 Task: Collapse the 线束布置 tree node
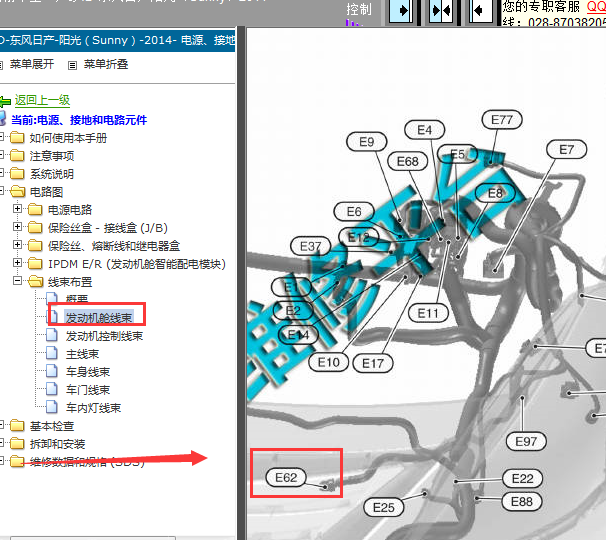17,281
